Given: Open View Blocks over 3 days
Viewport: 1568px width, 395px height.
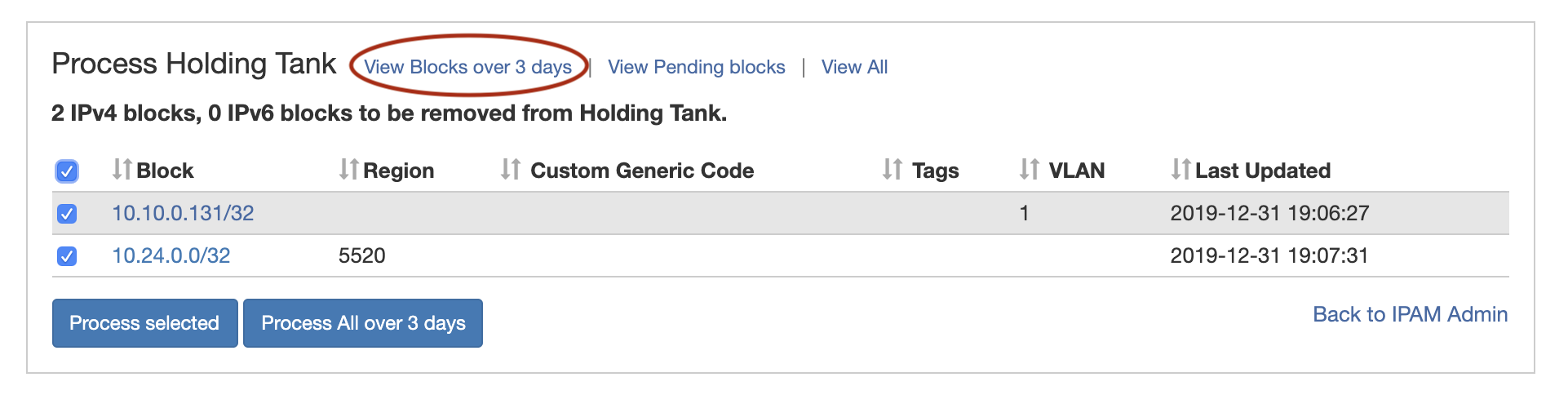Looking at the screenshot, I should (467, 67).
